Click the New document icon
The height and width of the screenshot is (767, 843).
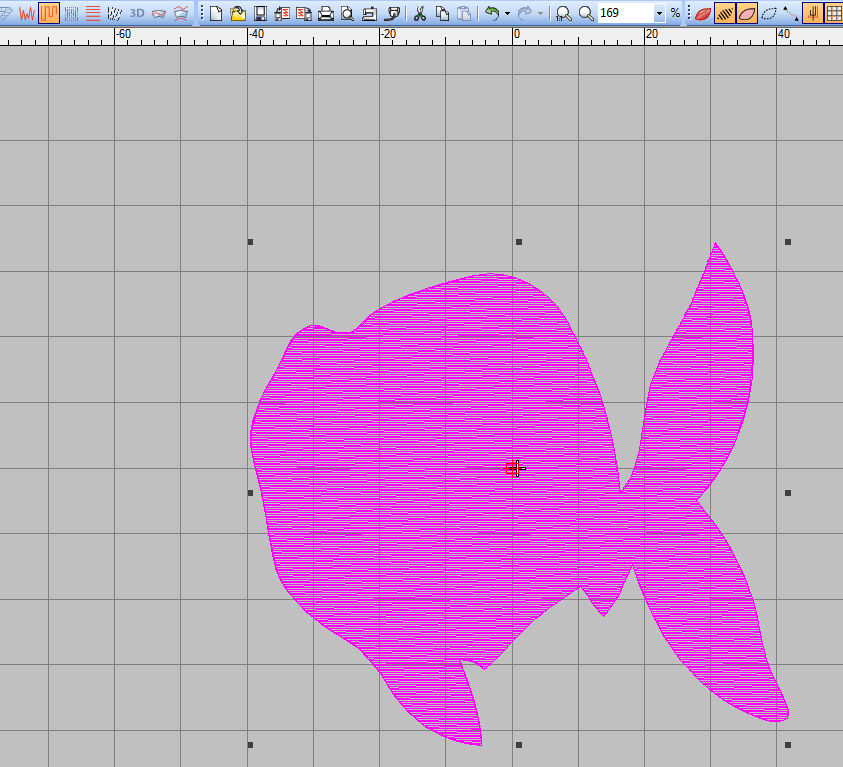pos(216,14)
